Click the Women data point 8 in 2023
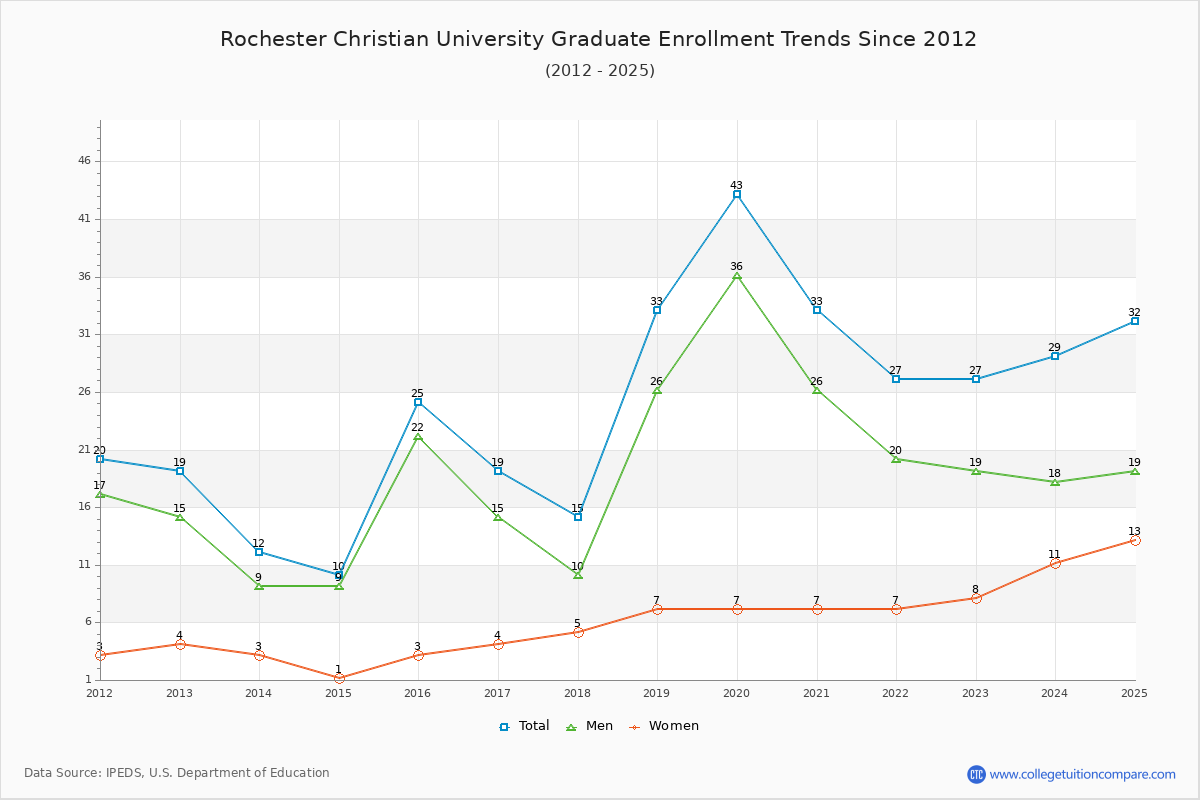The height and width of the screenshot is (800, 1200). tap(976, 598)
